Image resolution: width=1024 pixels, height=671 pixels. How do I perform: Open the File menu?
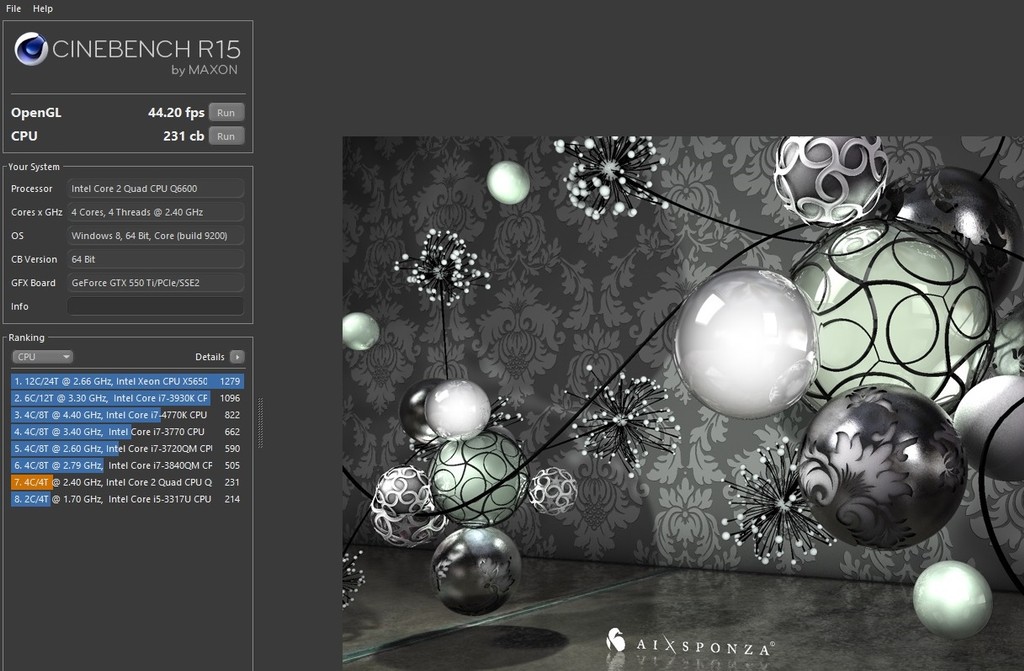13,8
